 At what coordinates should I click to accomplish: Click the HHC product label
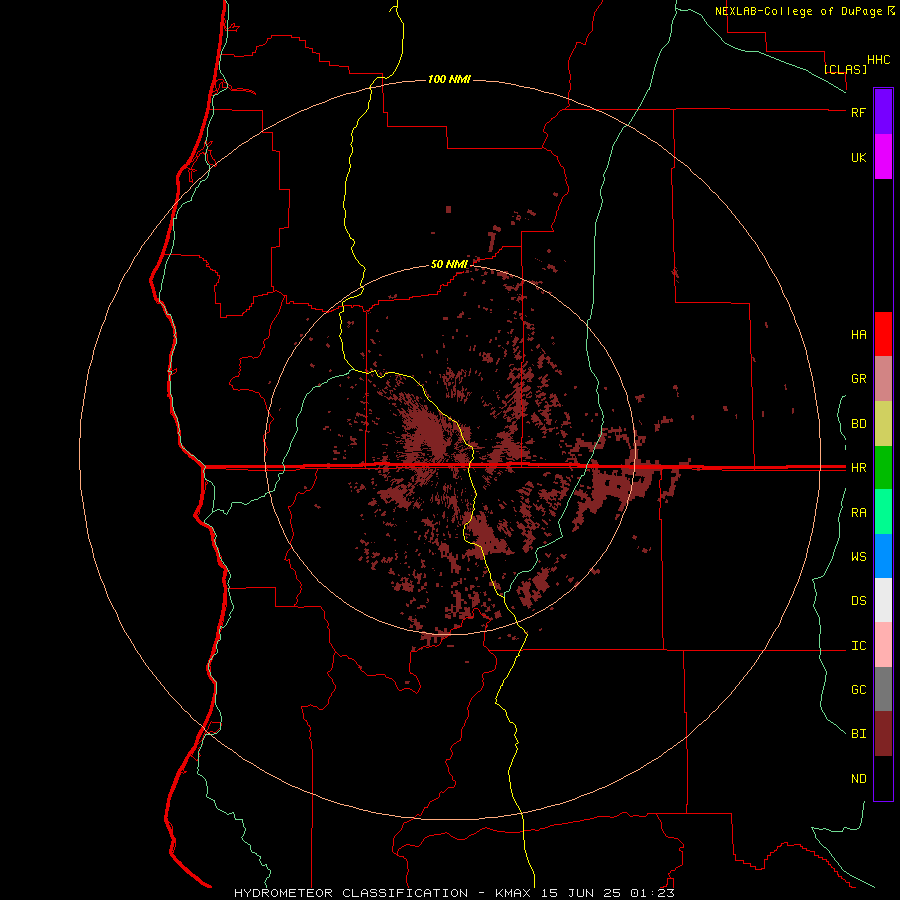(878, 60)
